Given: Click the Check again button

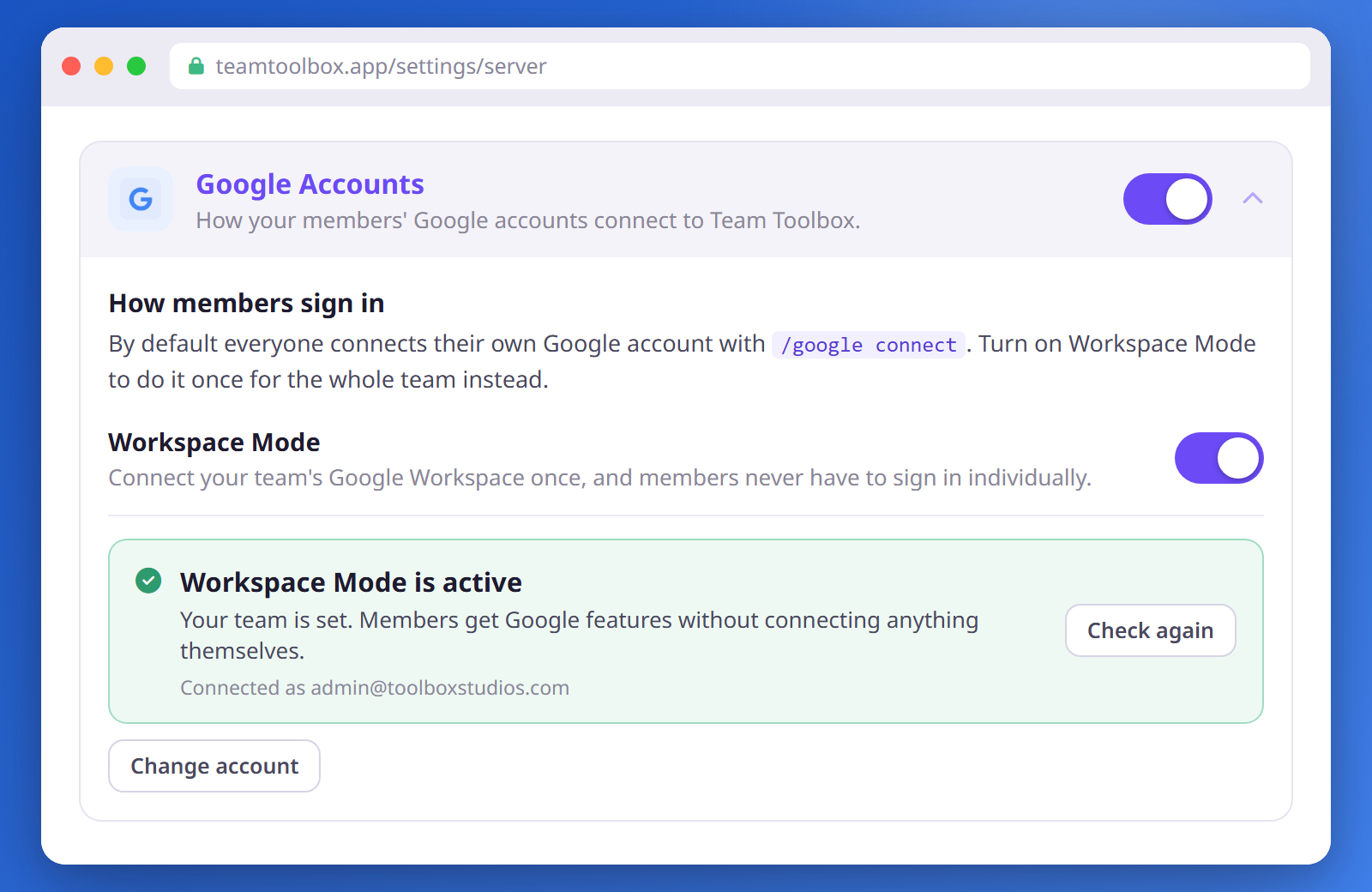Looking at the screenshot, I should 1150,630.
